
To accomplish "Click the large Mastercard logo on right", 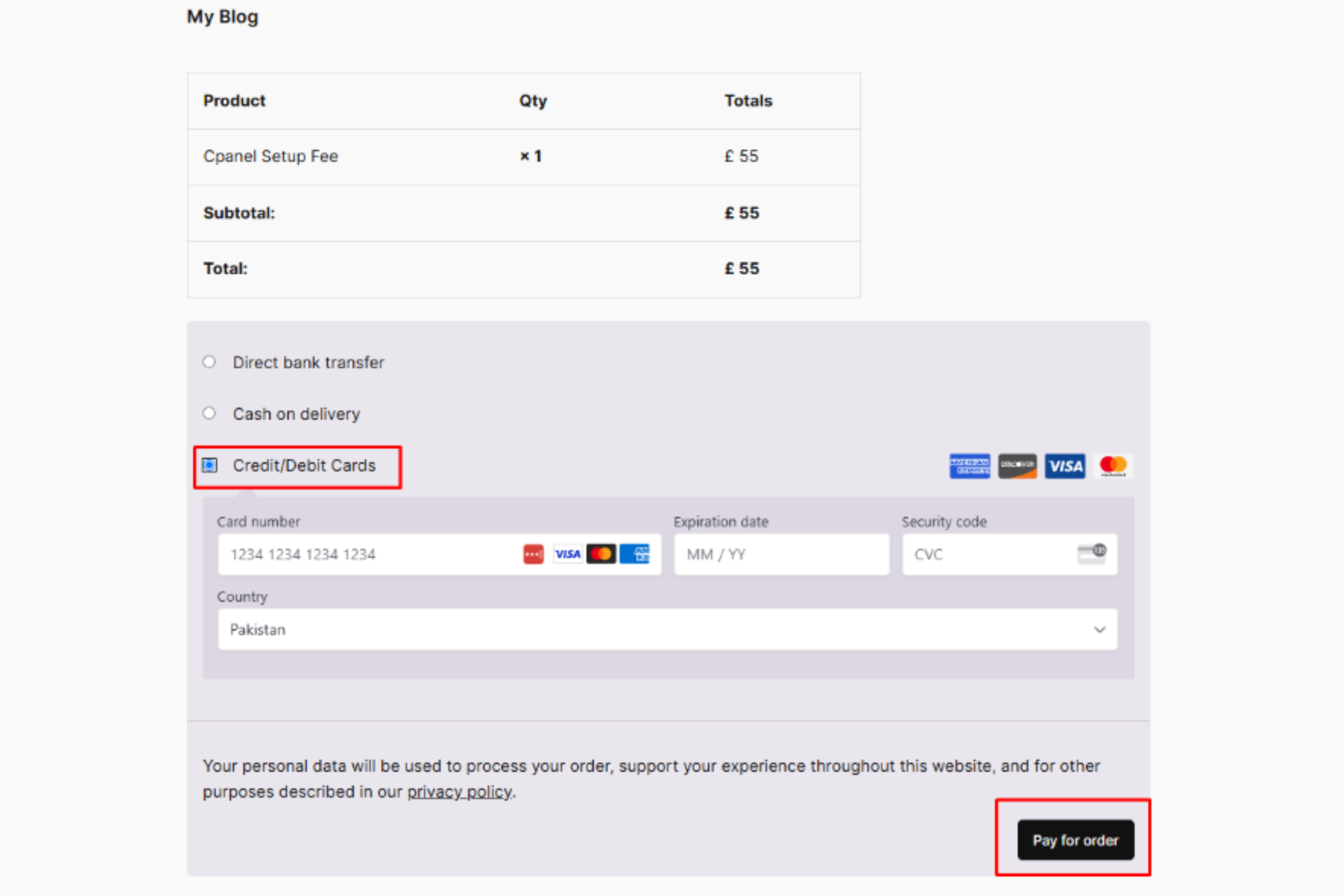I will coord(1113,465).
